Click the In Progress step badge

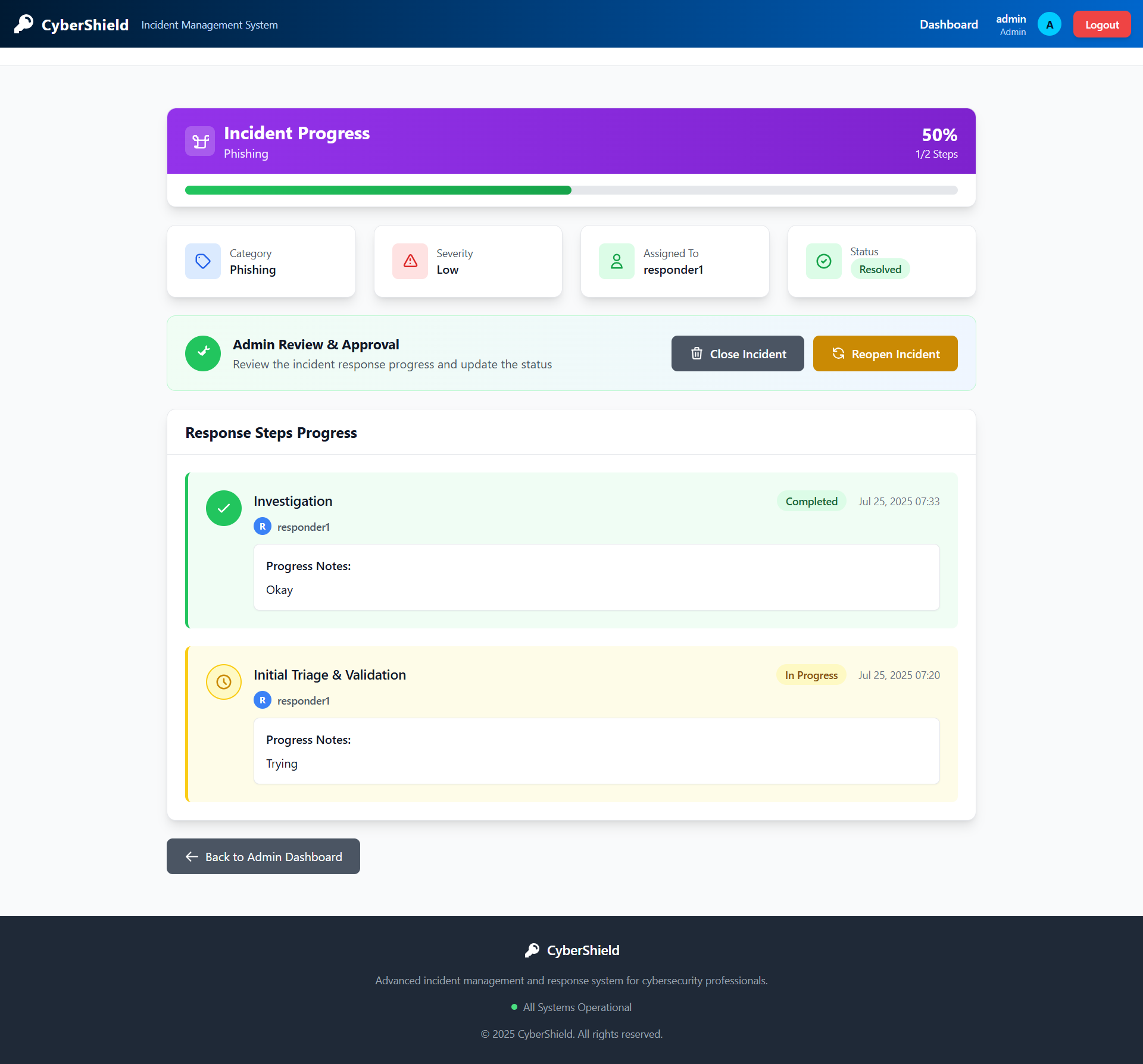coord(811,675)
